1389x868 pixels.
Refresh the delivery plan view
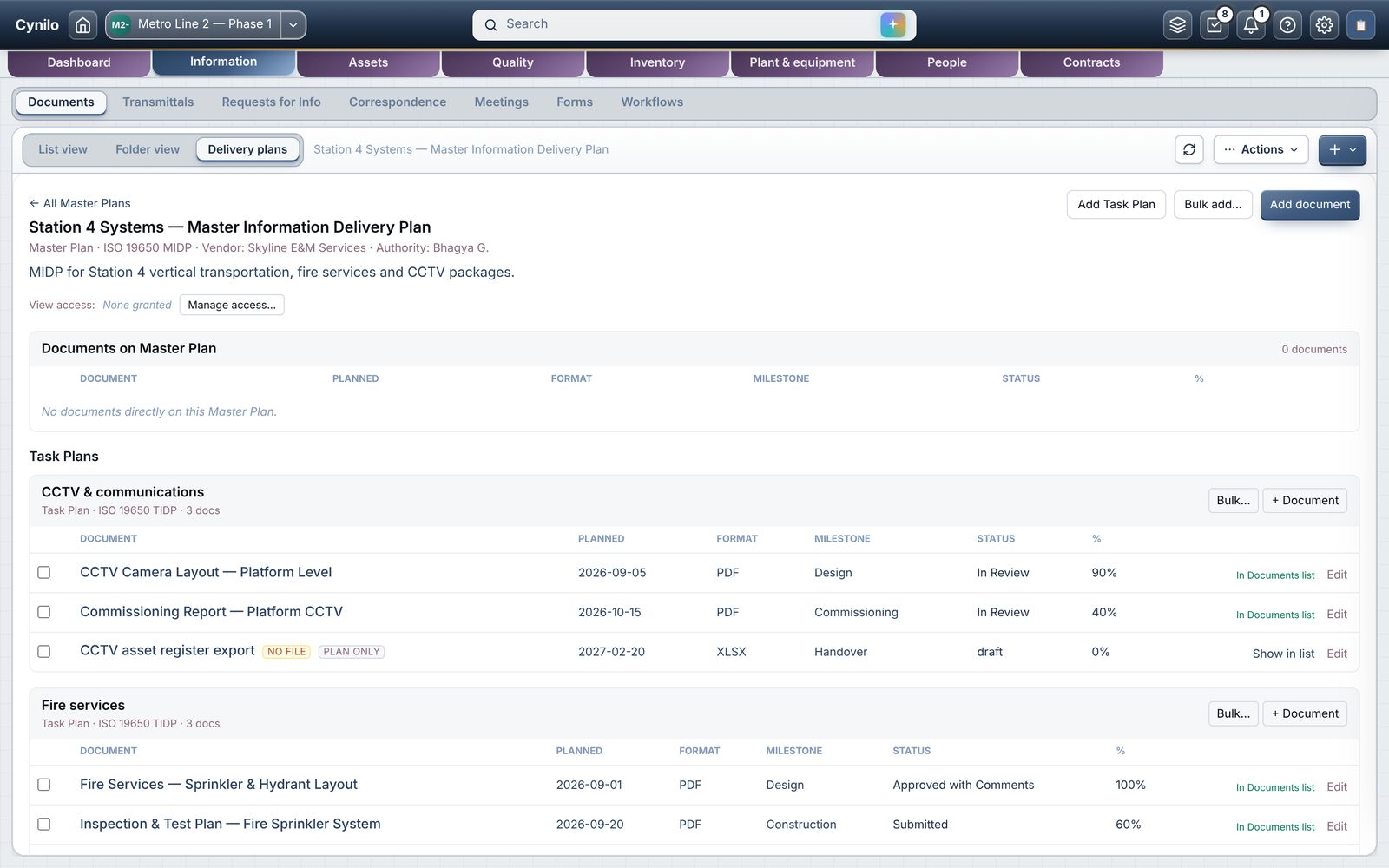[1189, 149]
